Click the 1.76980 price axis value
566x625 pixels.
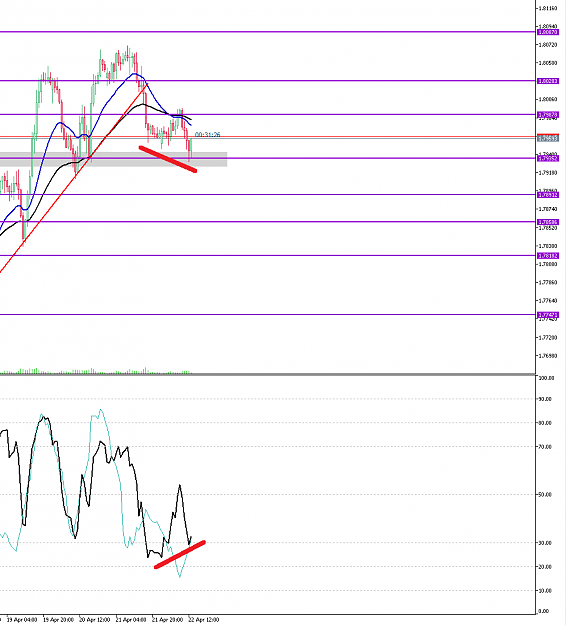(x=548, y=356)
